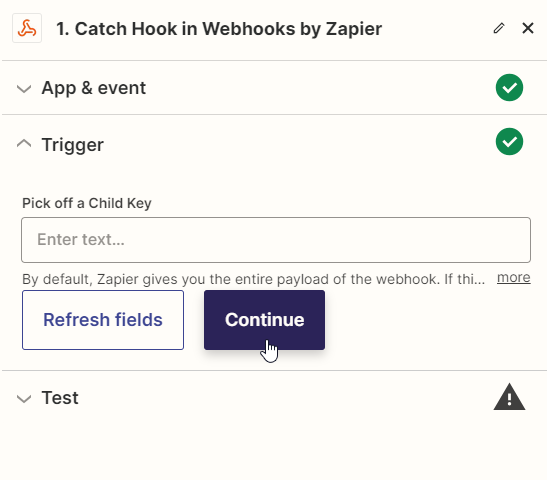Click the step title Catch Hook text

pos(219,29)
